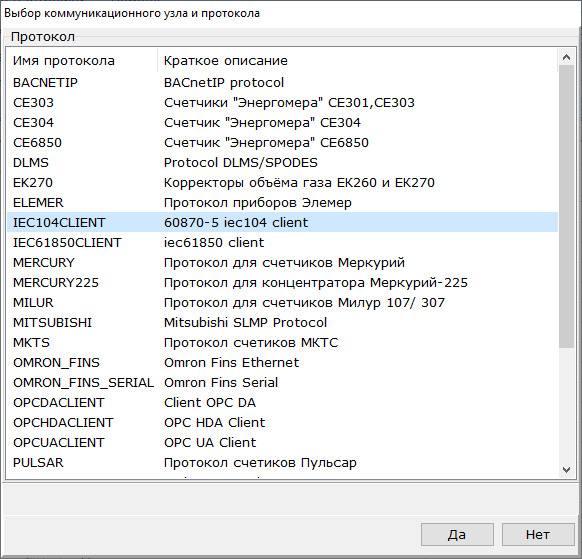The height and width of the screenshot is (559, 582).
Task: Click 'Корректоры объёма газа EK260 и EK270' description
Action: 299,183
